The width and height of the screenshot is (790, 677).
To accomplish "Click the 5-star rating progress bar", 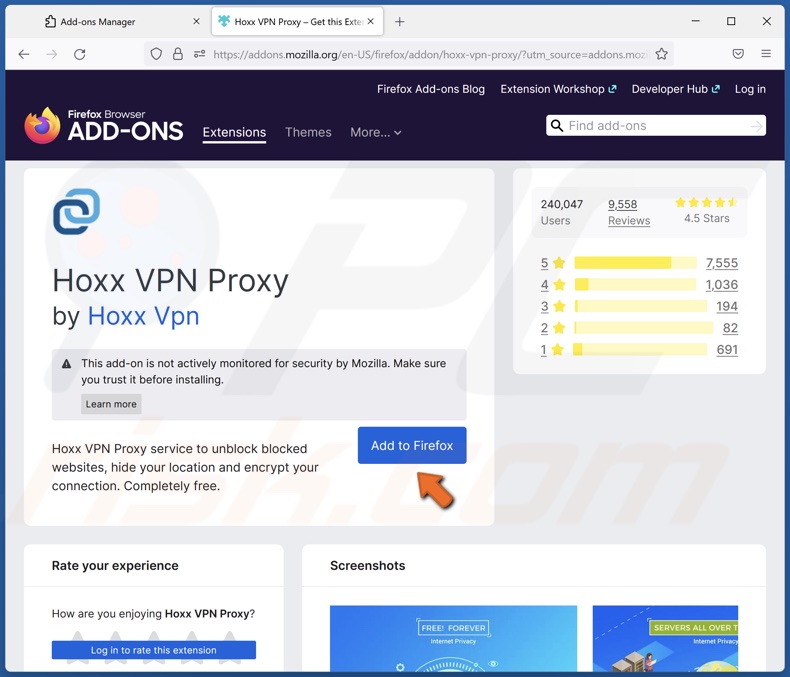I will tap(635, 262).
